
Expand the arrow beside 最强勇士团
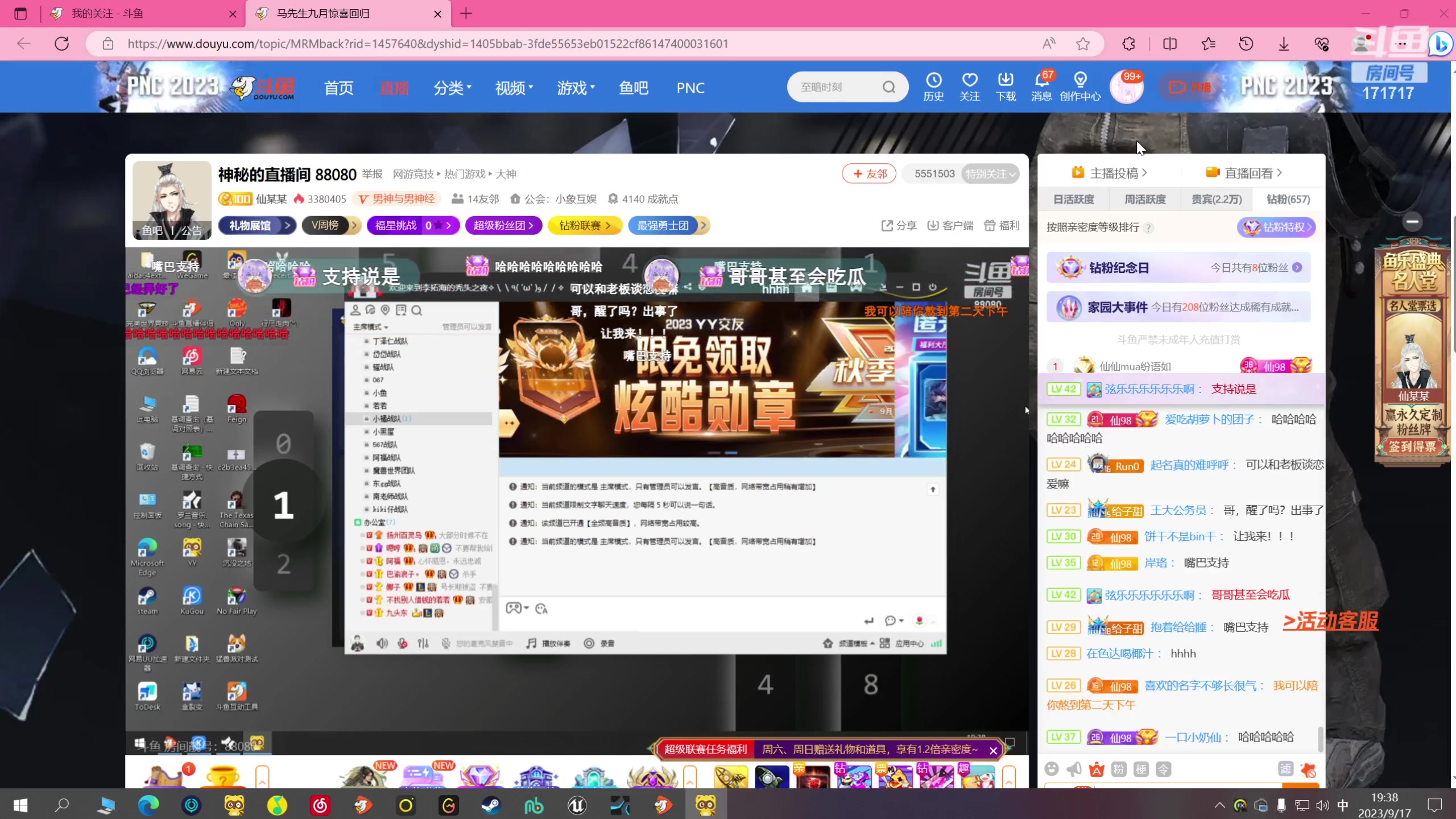pos(704,226)
